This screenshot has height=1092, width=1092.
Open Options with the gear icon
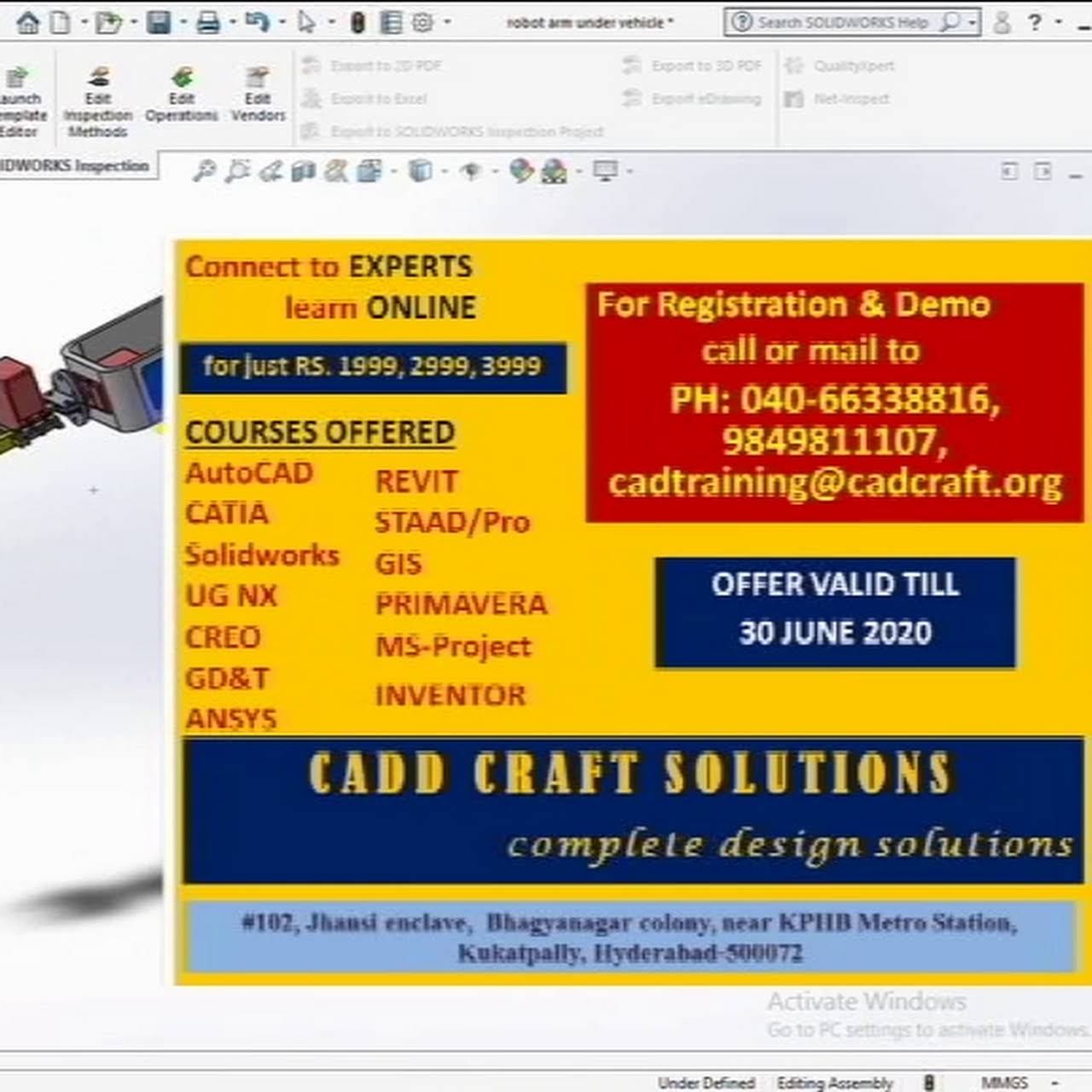click(x=422, y=22)
